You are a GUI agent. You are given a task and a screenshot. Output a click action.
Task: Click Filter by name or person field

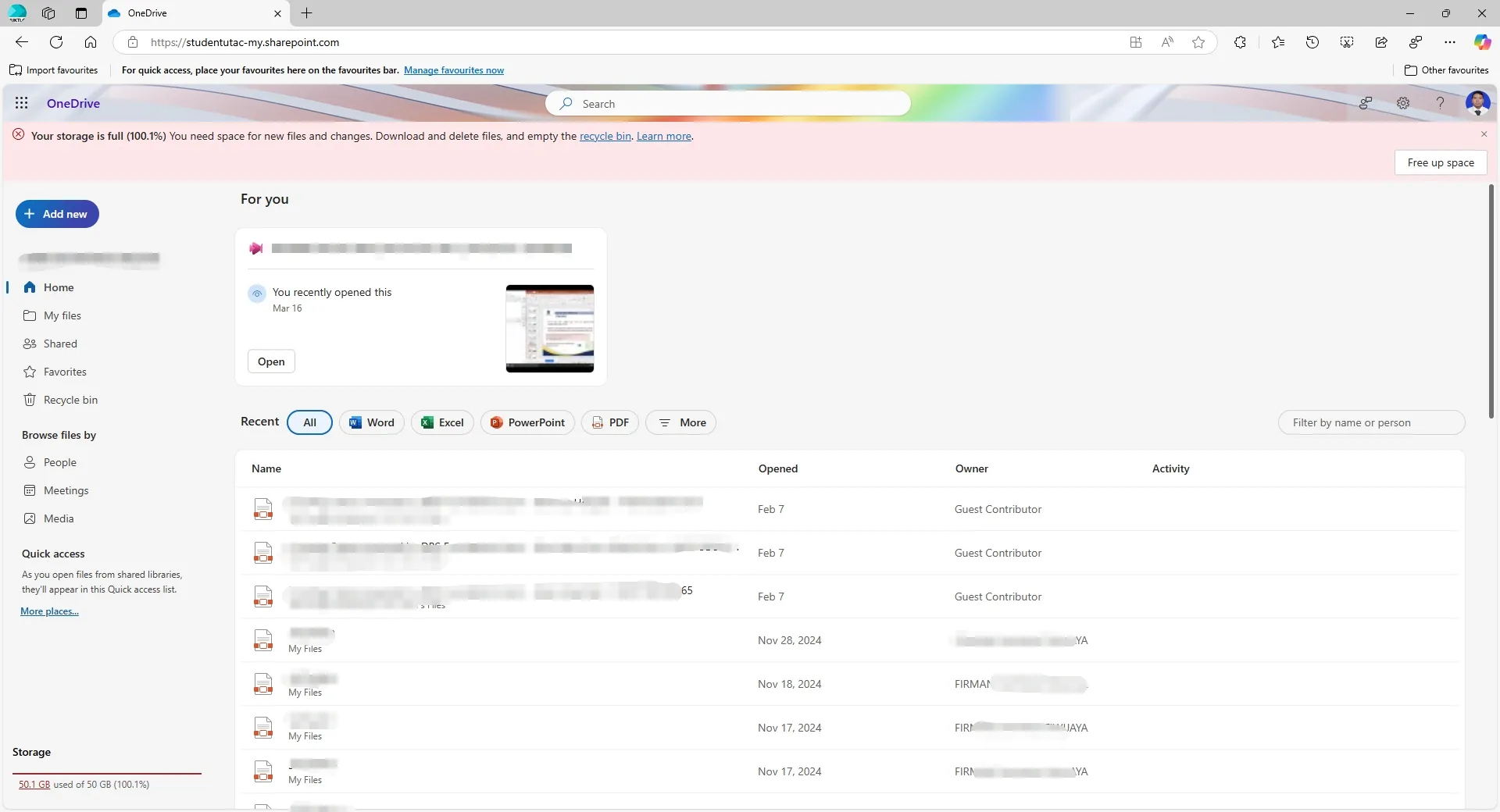click(1371, 422)
